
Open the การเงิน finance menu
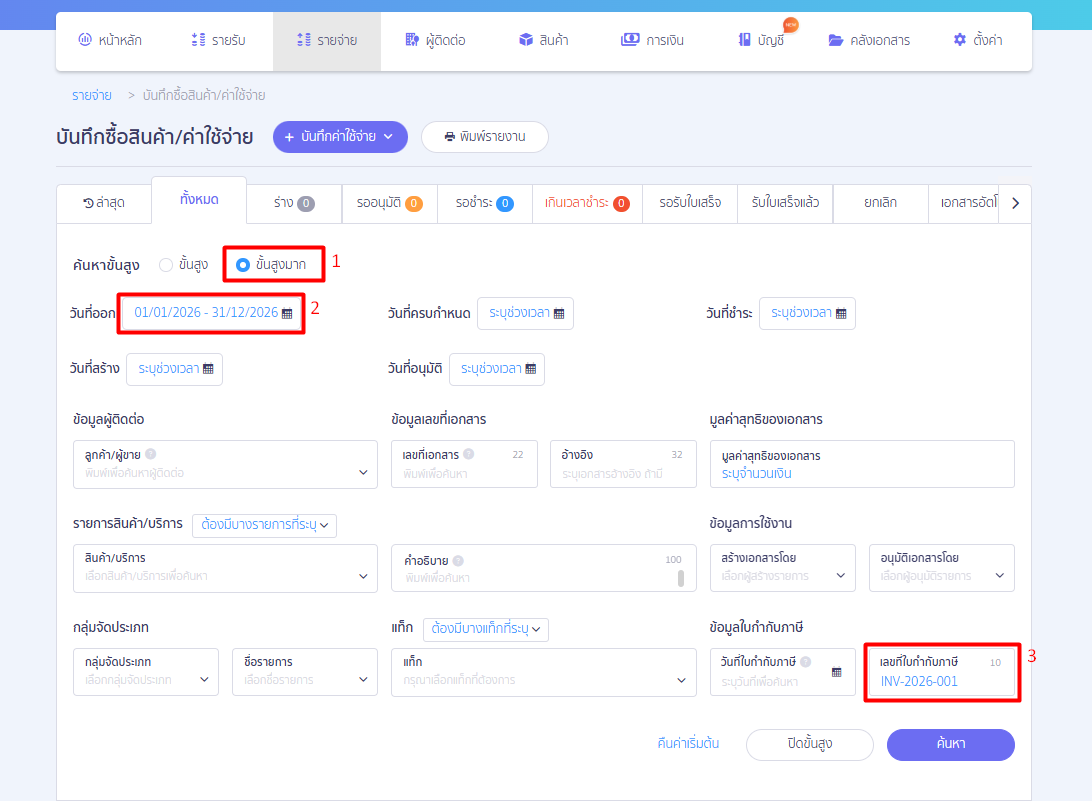click(652, 40)
